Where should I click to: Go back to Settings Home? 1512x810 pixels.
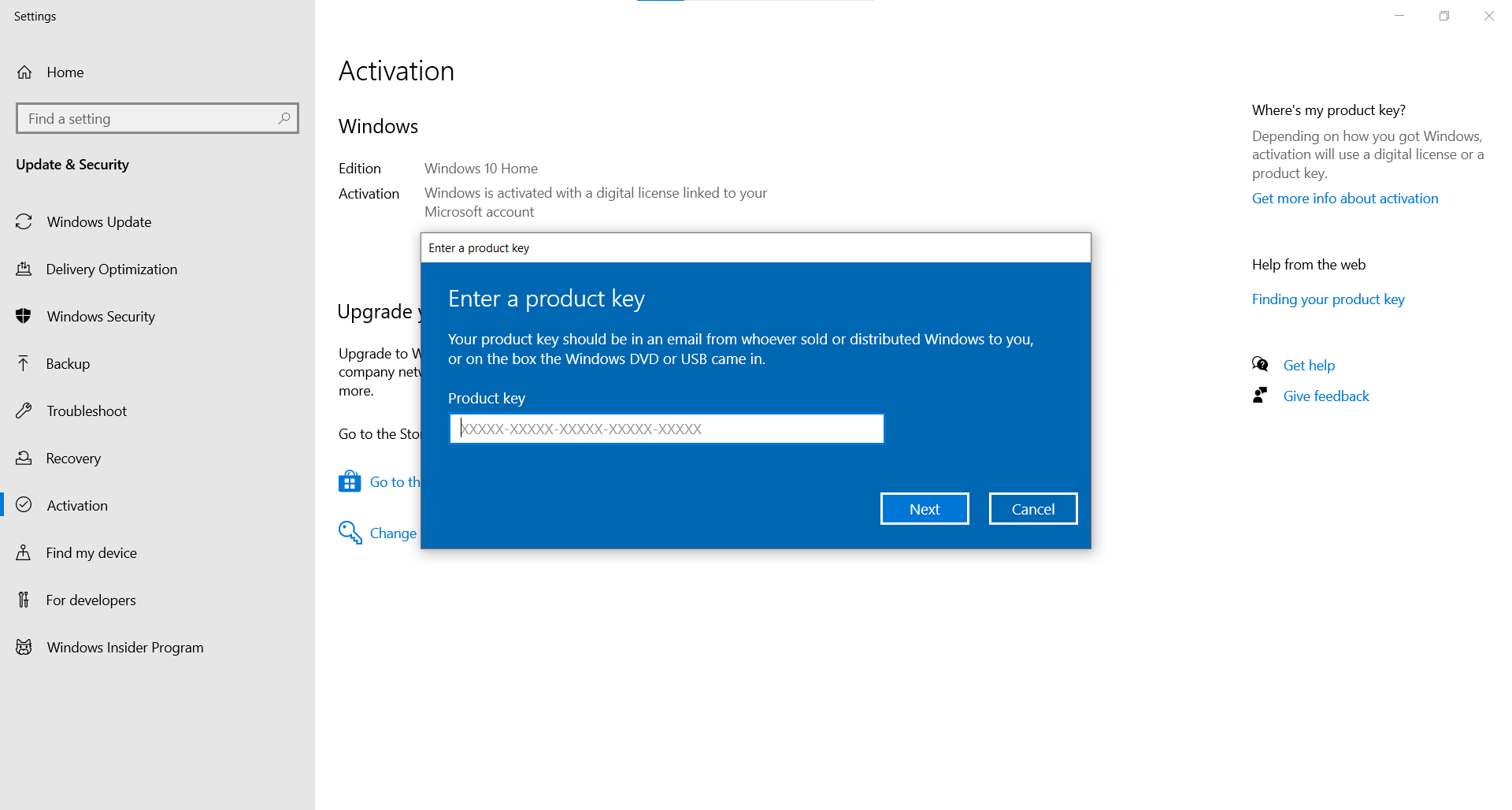[157, 72]
